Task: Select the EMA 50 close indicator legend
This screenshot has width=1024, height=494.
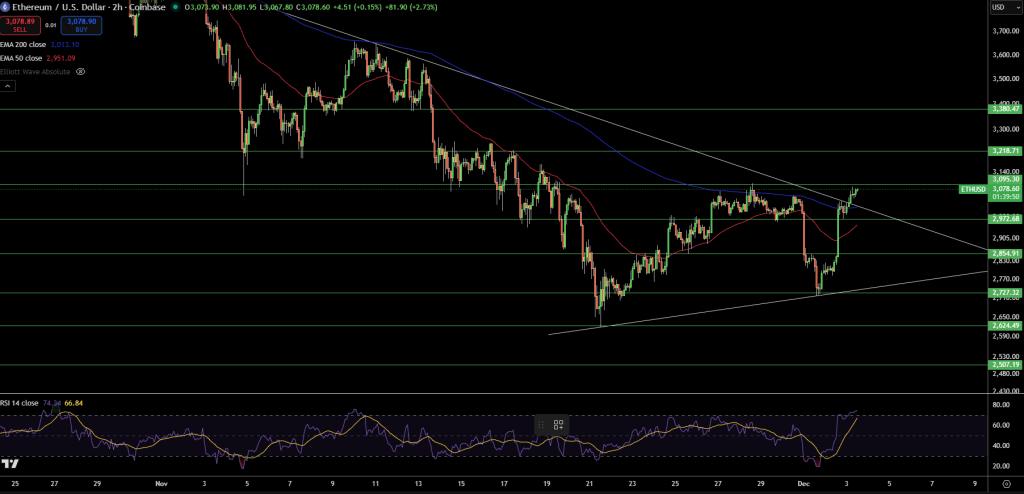Action: point(22,58)
